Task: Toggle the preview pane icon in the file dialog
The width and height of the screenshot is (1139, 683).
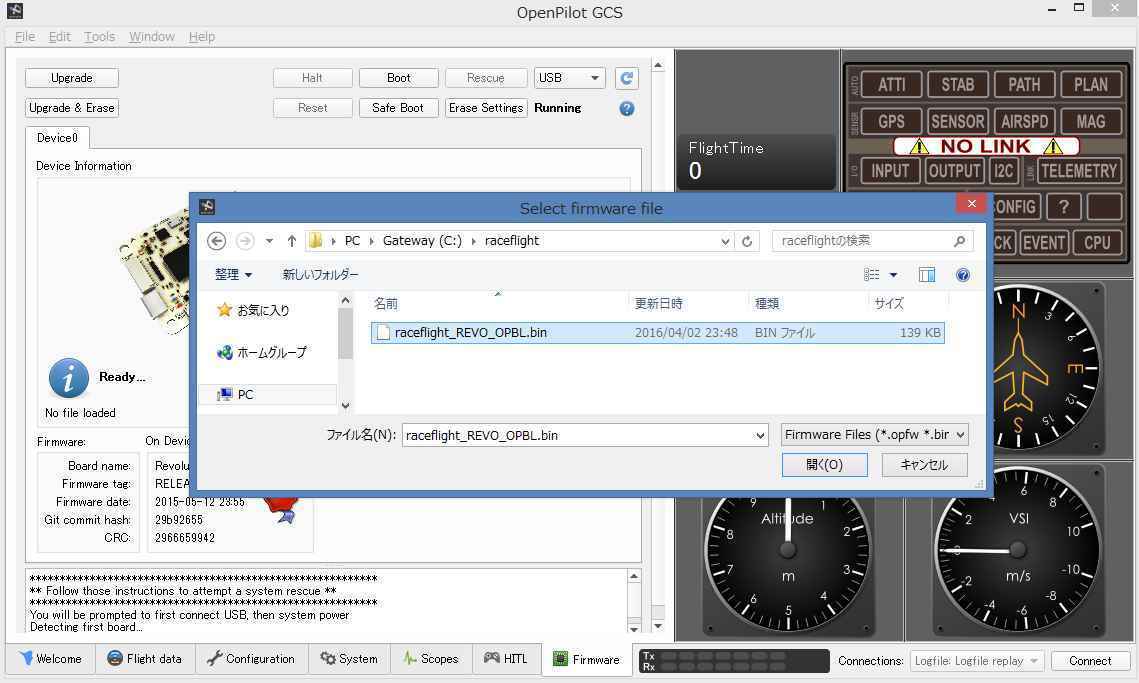Action: pyautogui.click(x=927, y=275)
